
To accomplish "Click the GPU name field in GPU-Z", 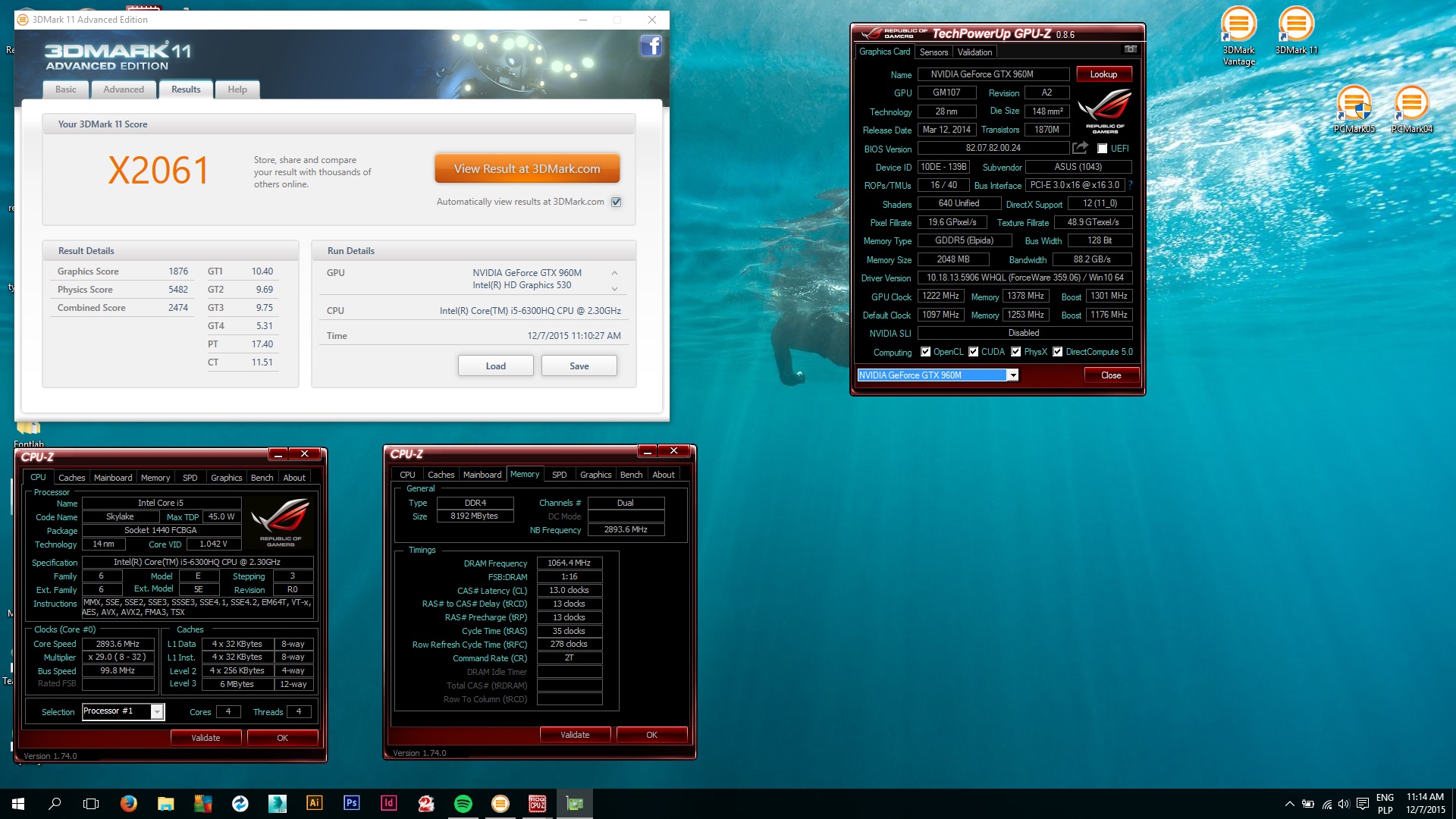I will point(993,74).
